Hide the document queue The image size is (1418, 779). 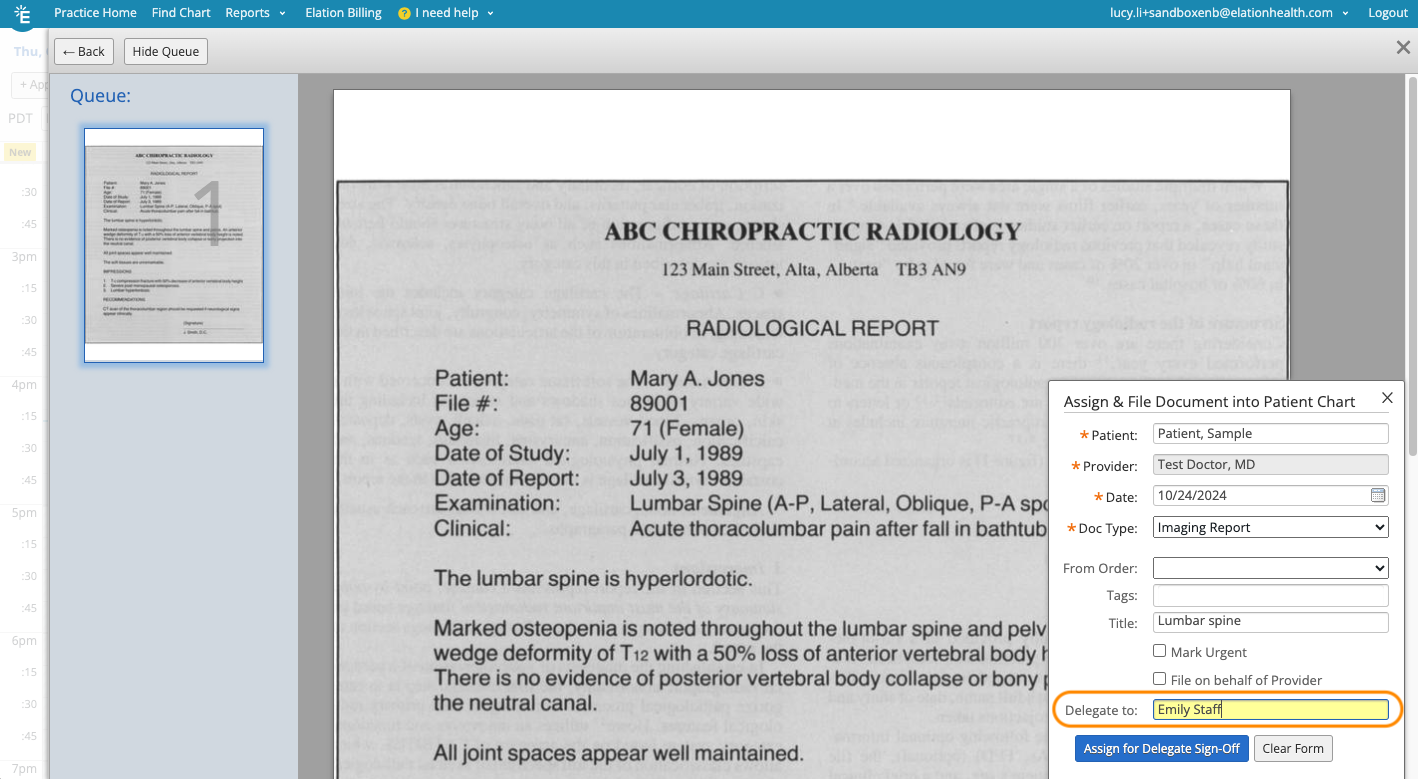(x=165, y=51)
